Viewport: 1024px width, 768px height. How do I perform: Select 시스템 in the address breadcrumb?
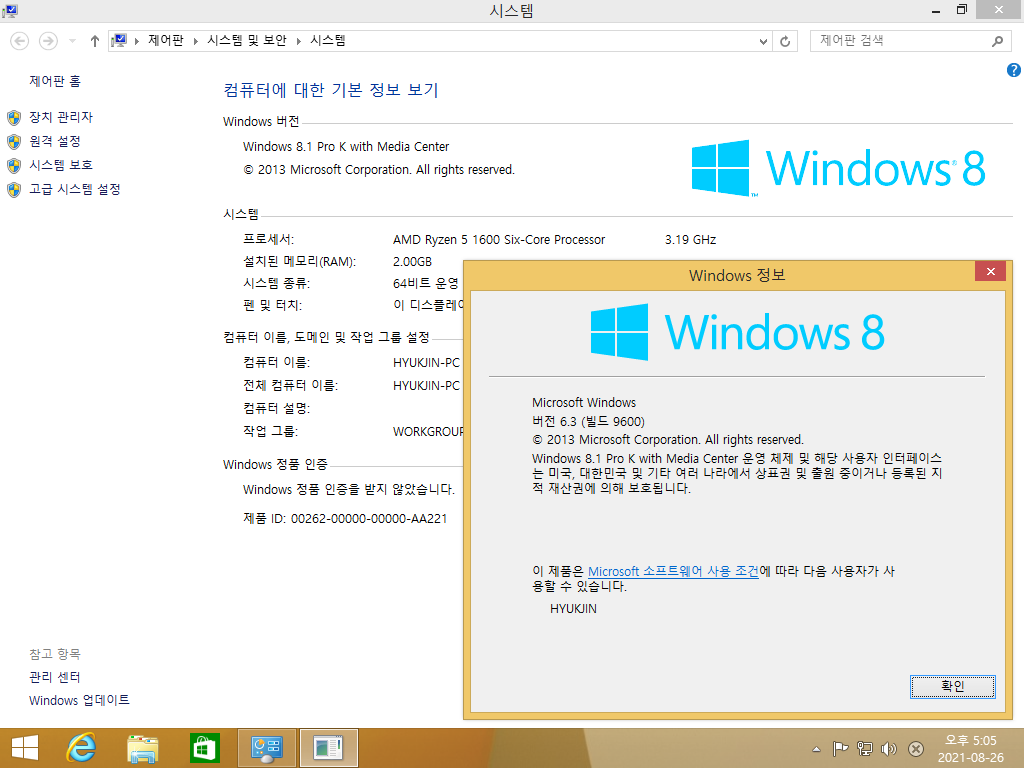328,40
